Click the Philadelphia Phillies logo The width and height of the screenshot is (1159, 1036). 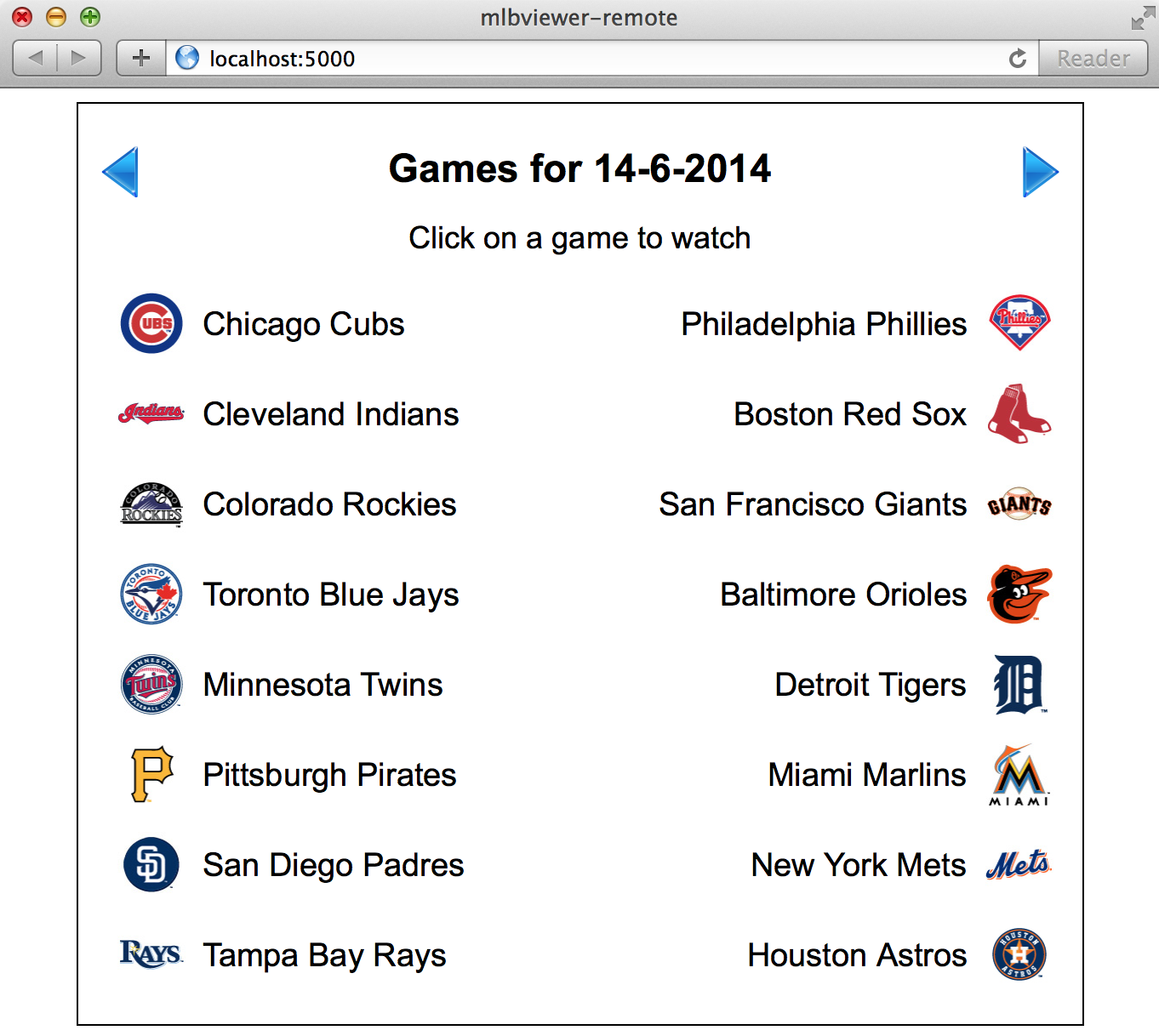[1019, 323]
